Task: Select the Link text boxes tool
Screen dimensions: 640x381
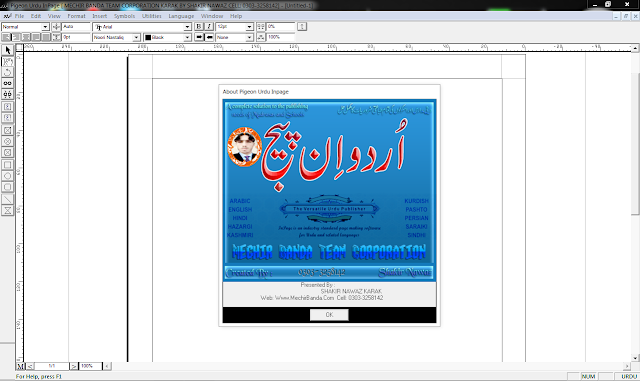Action: click(7, 83)
